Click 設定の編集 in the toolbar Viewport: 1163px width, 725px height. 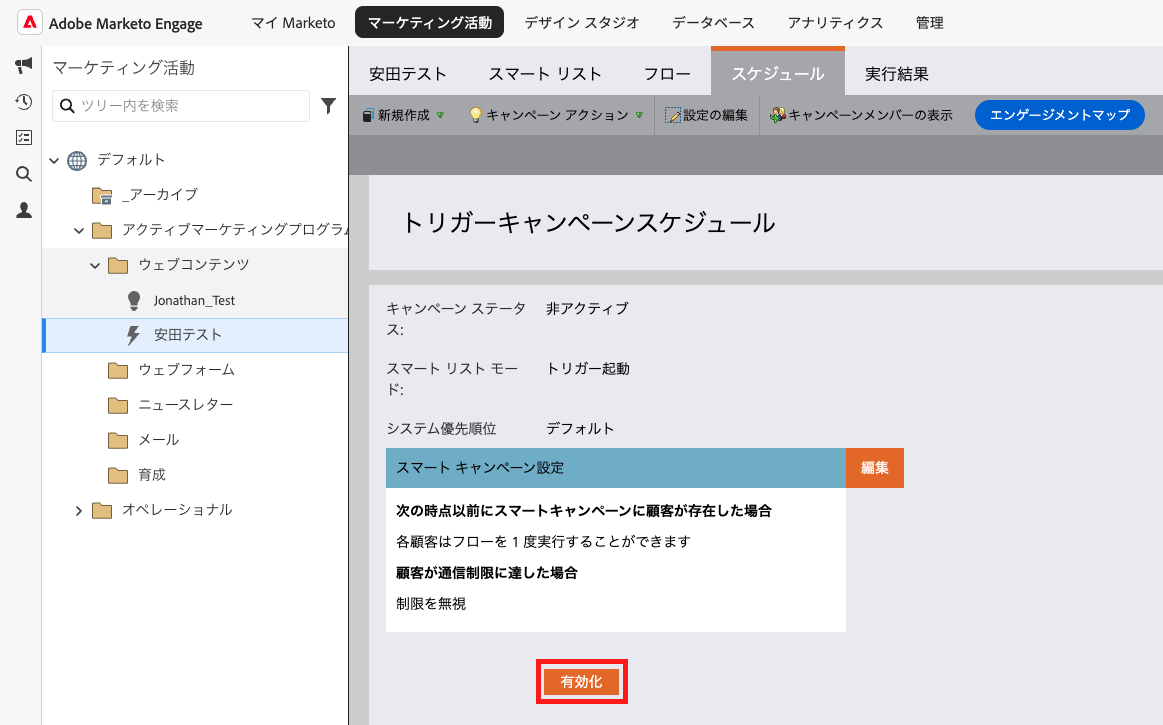pyautogui.click(x=707, y=115)
